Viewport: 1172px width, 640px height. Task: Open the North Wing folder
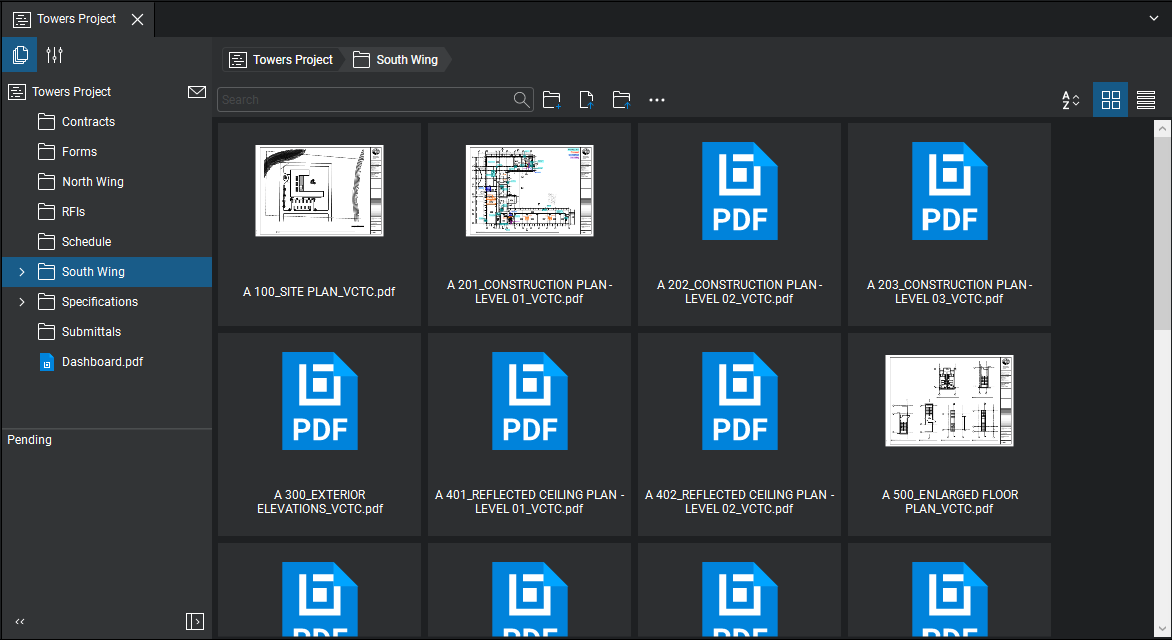coord(92,182)
